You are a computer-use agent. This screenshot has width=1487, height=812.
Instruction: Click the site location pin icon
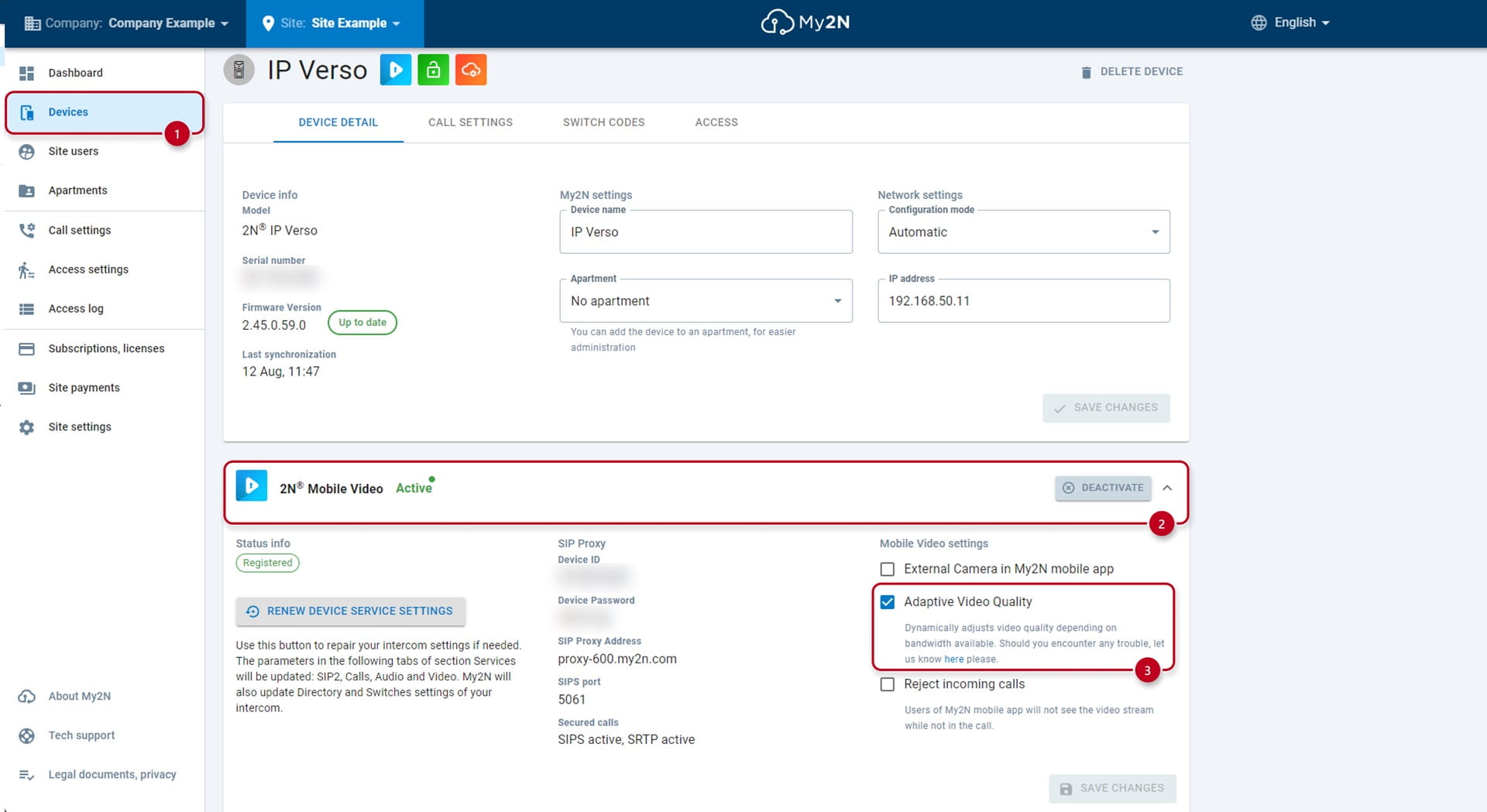click(x=268, y=23)
